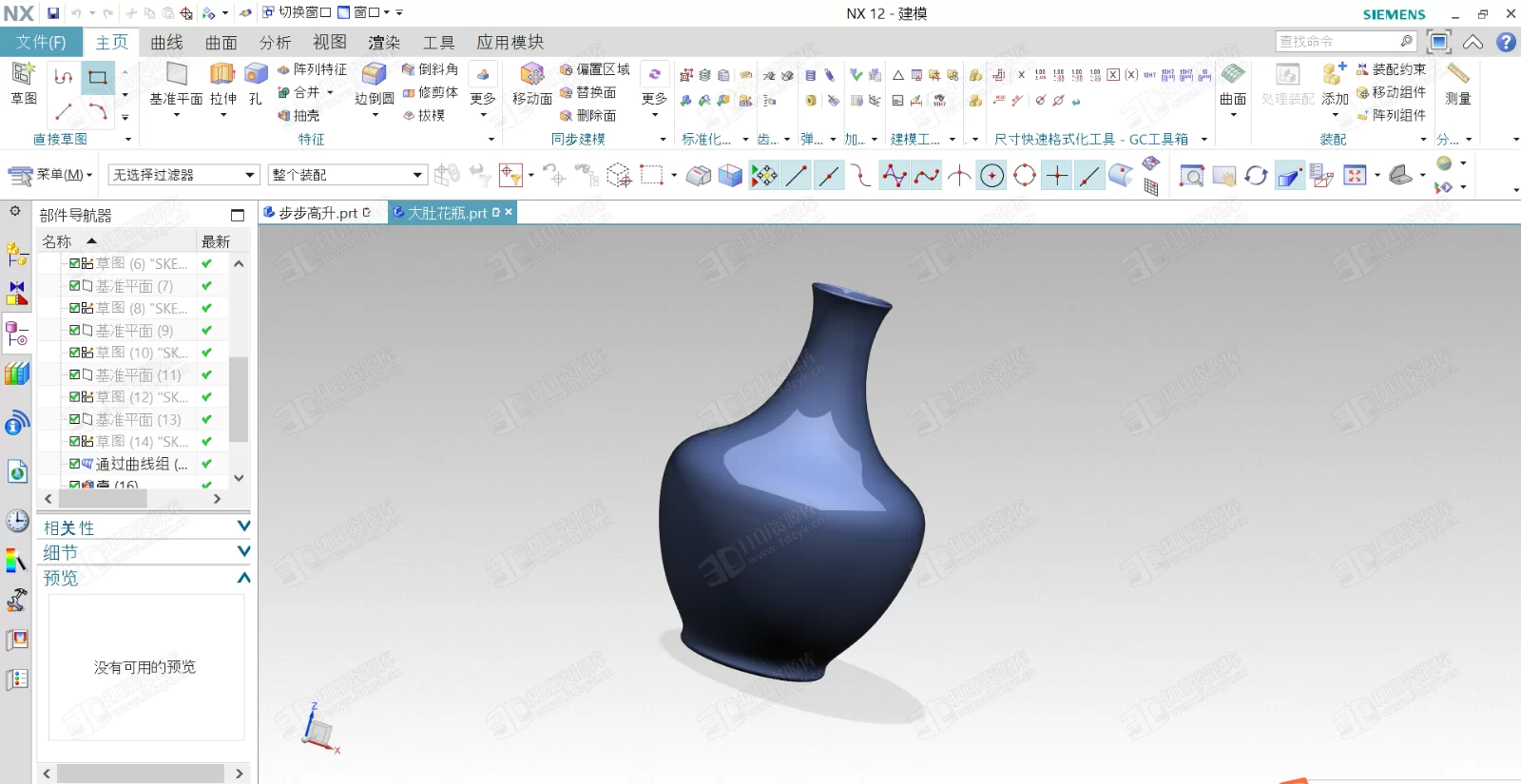
Task: Toggle Datum Plane (13) checkbox
Action: coord(75,419)
